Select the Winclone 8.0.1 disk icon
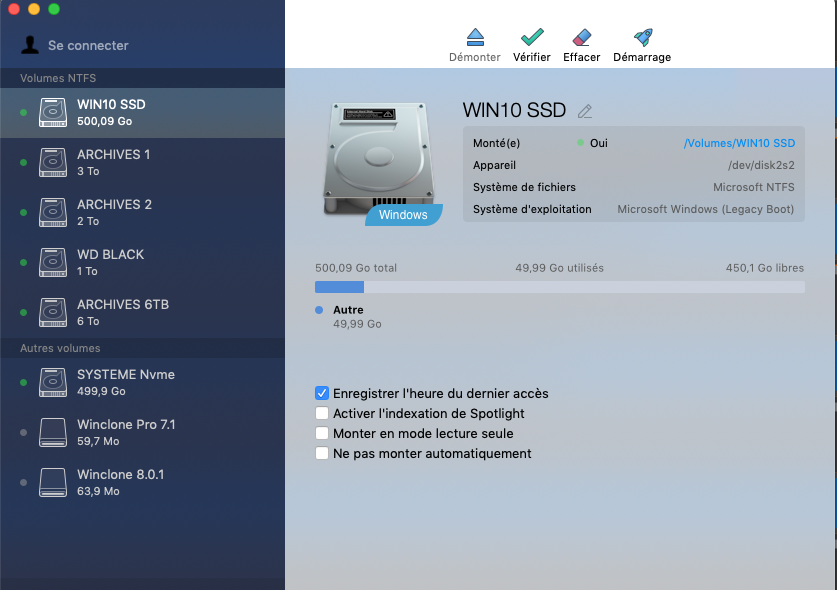The image size is (837, 590). coord(53,483)
